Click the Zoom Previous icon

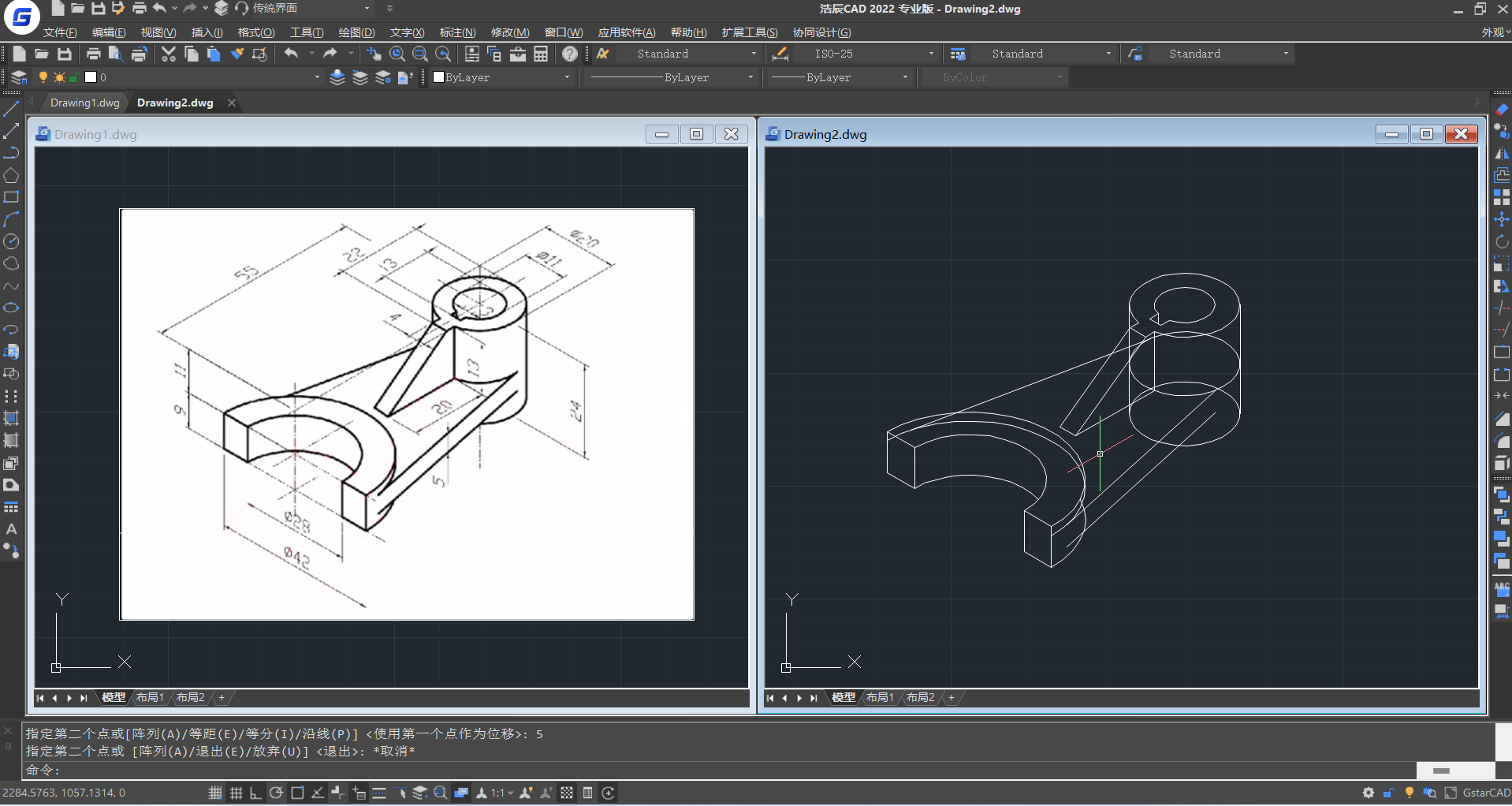[443, 54]
